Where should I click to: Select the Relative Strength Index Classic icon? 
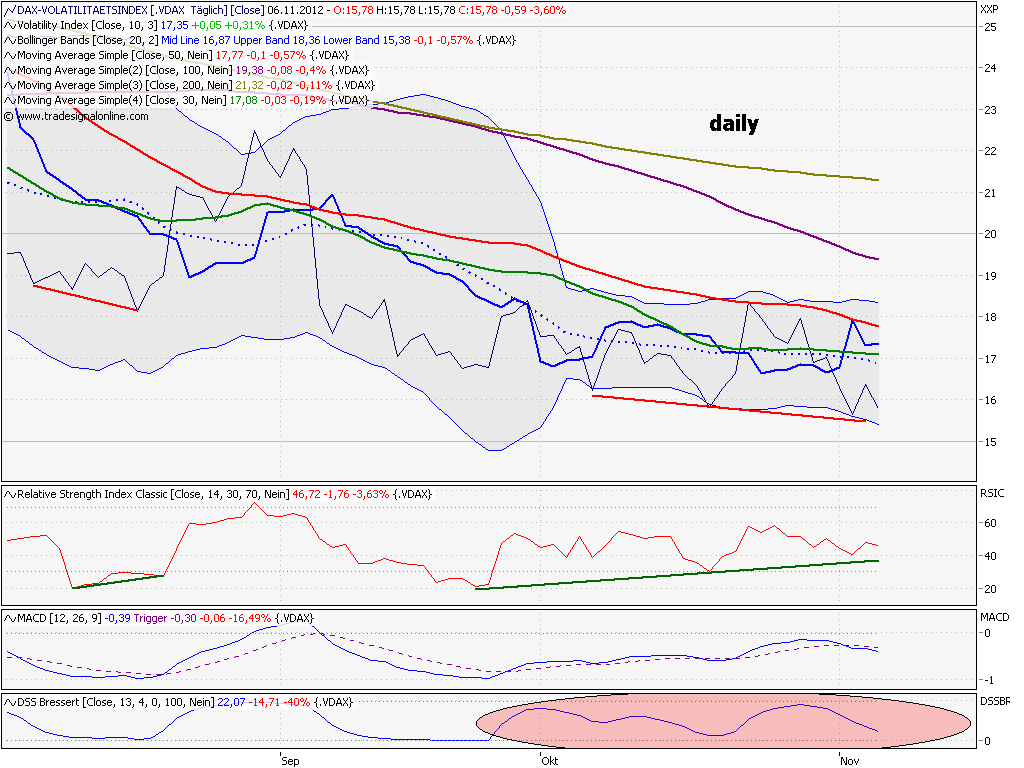click(8, 492)
